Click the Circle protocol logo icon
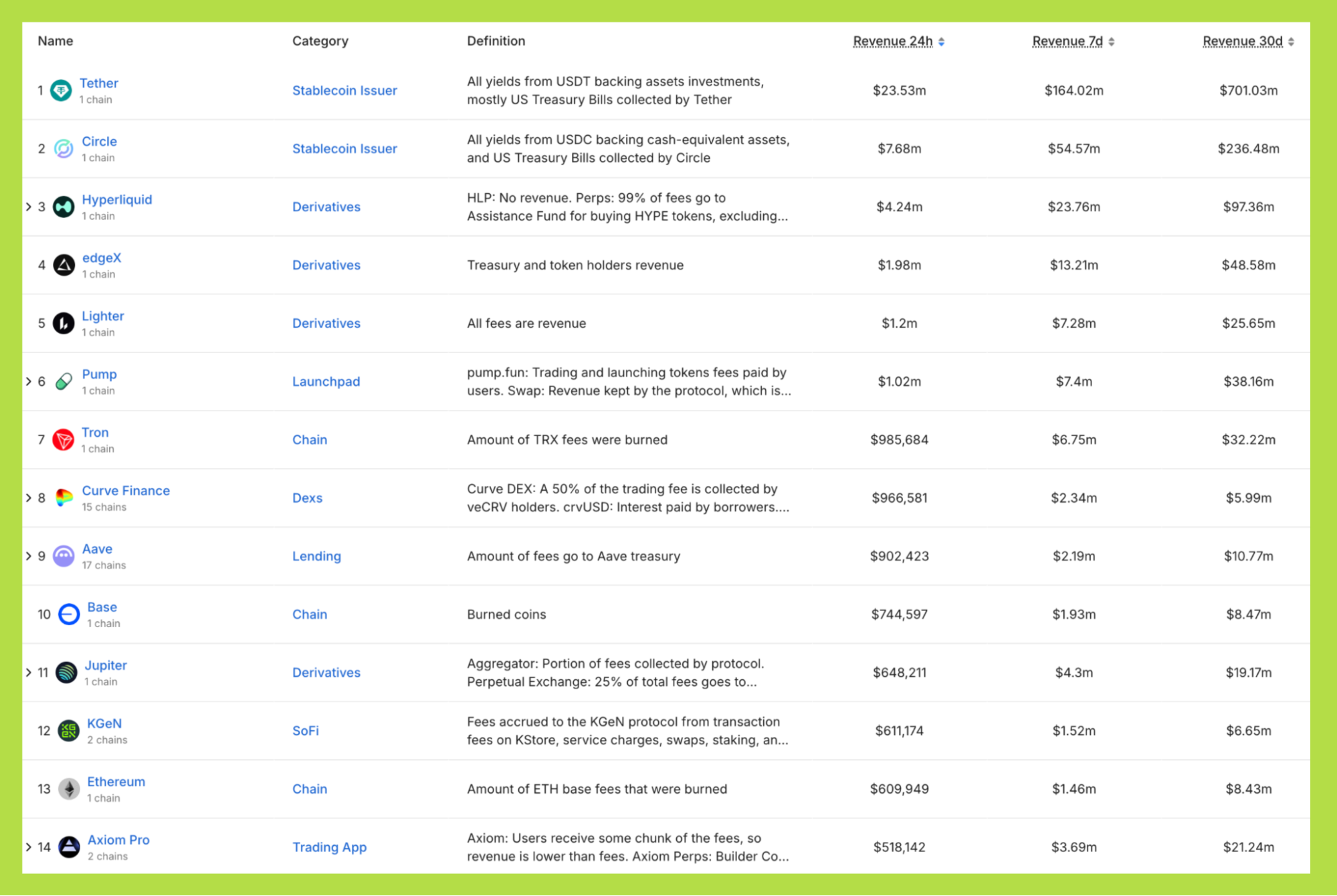This screenshot has width=1337, height=896. tap(64, 148)
